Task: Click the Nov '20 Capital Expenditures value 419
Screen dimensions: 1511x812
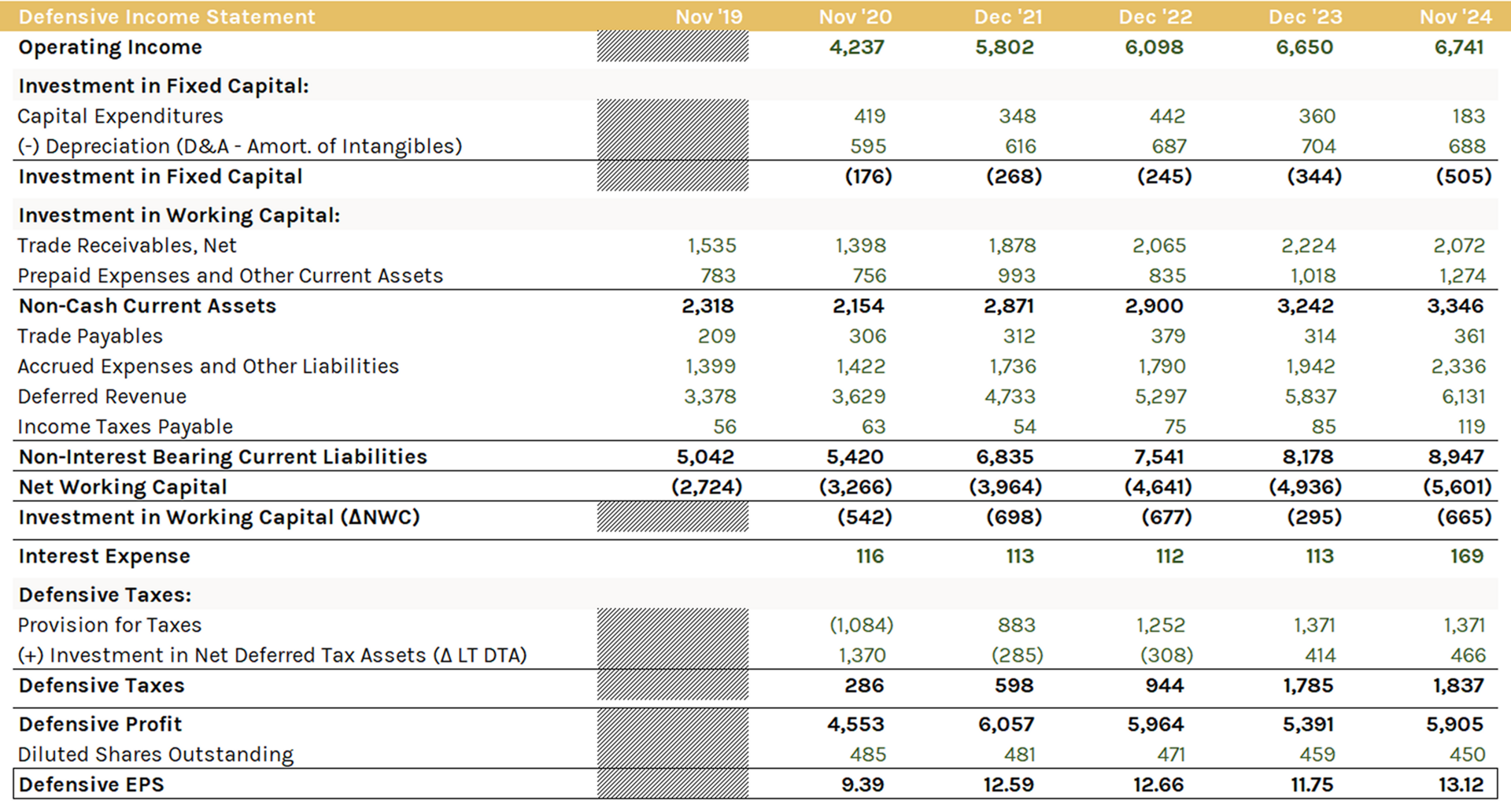Action: (x=869, y=116)
